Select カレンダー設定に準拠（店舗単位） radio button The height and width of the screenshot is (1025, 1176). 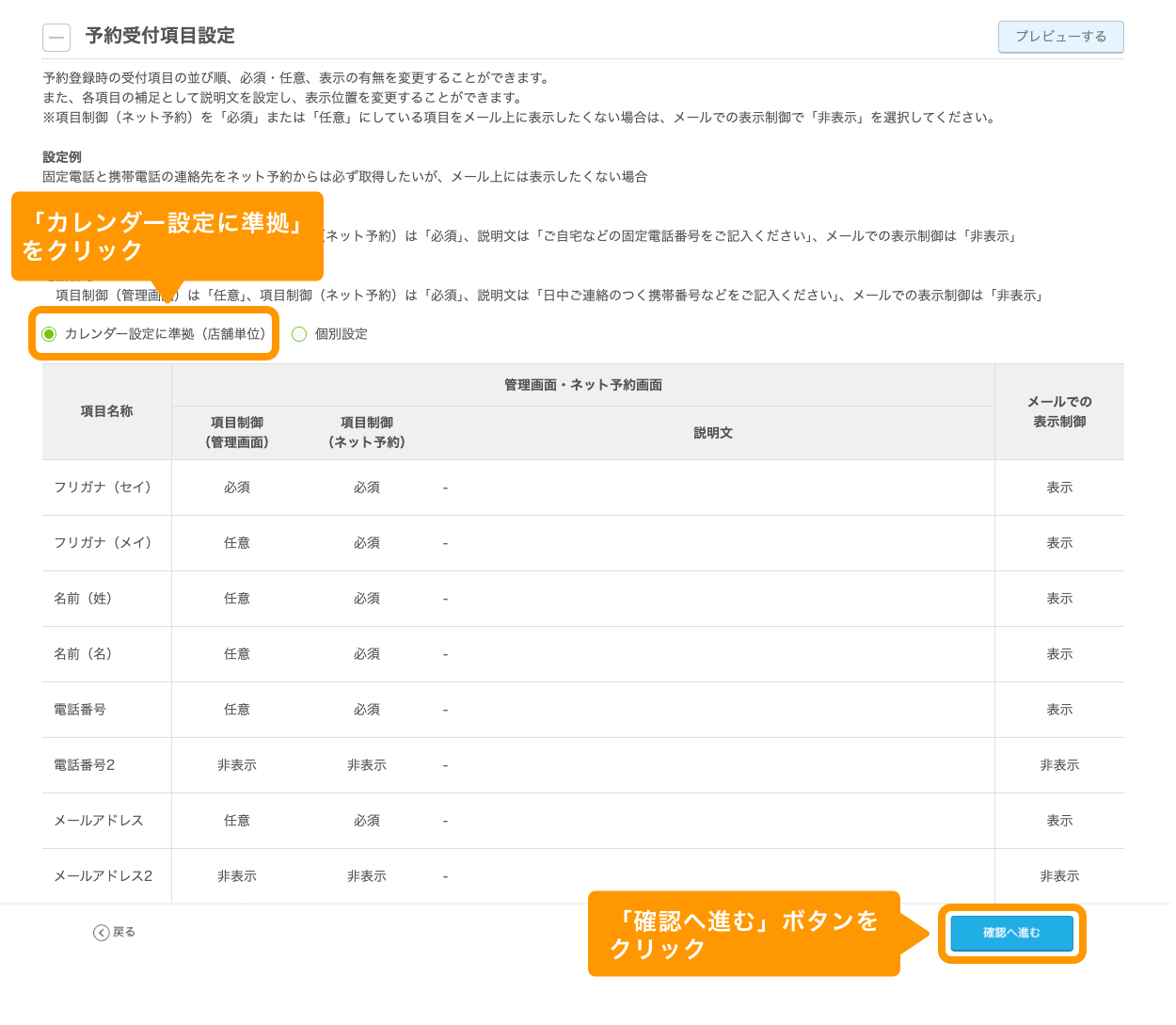pos(49,334)
